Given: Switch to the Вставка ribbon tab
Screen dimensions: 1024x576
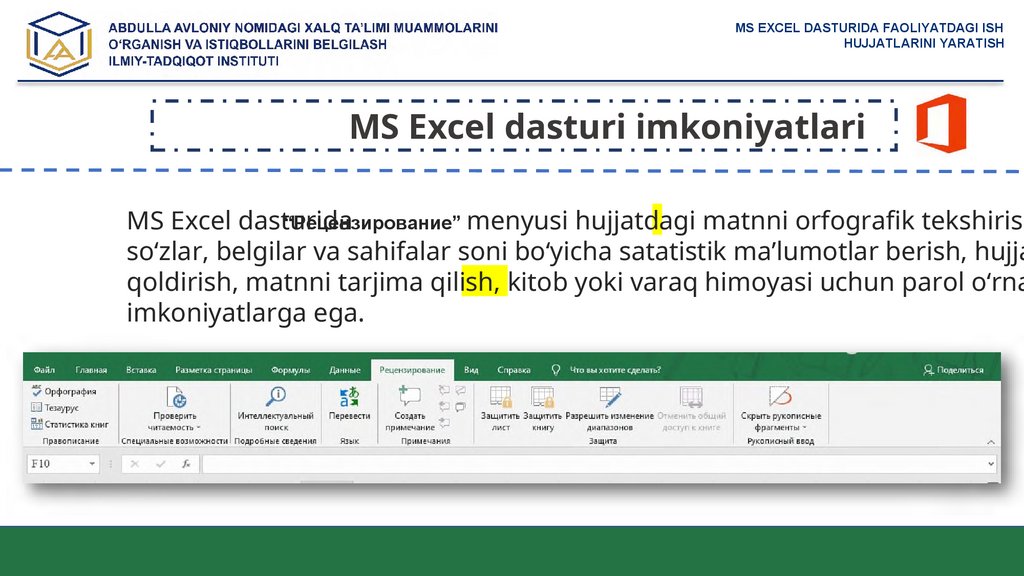Looking at the screenshot, I should coord(141,370).
